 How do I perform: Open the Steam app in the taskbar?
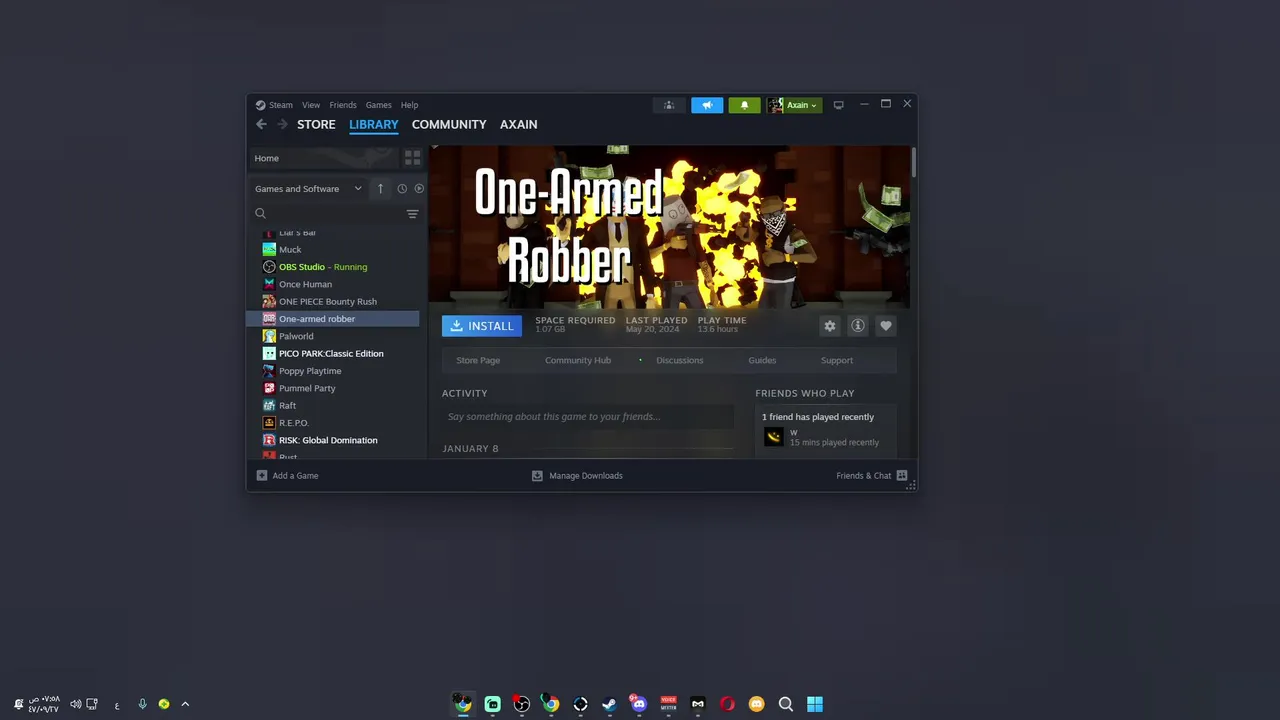pos(609,704)
